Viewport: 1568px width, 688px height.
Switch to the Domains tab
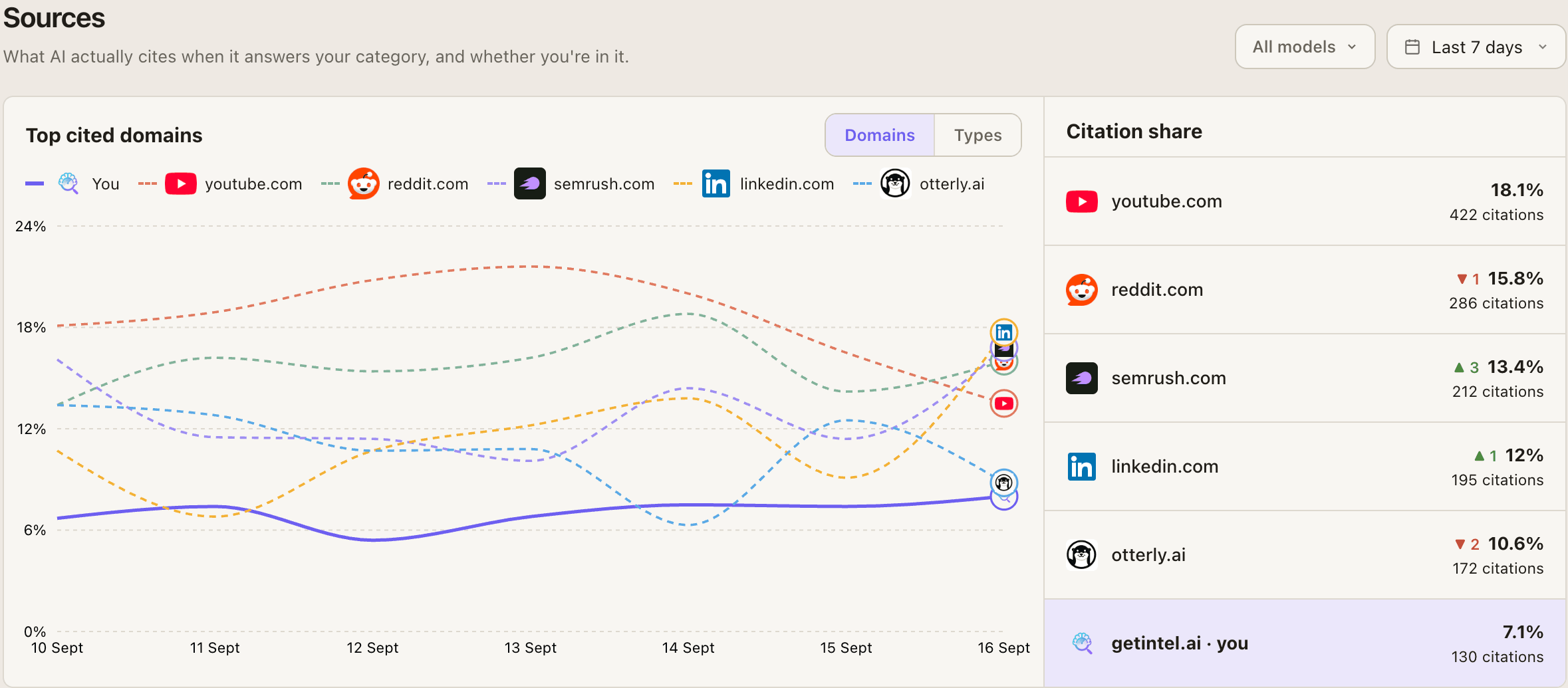click(x=880, y=135)
